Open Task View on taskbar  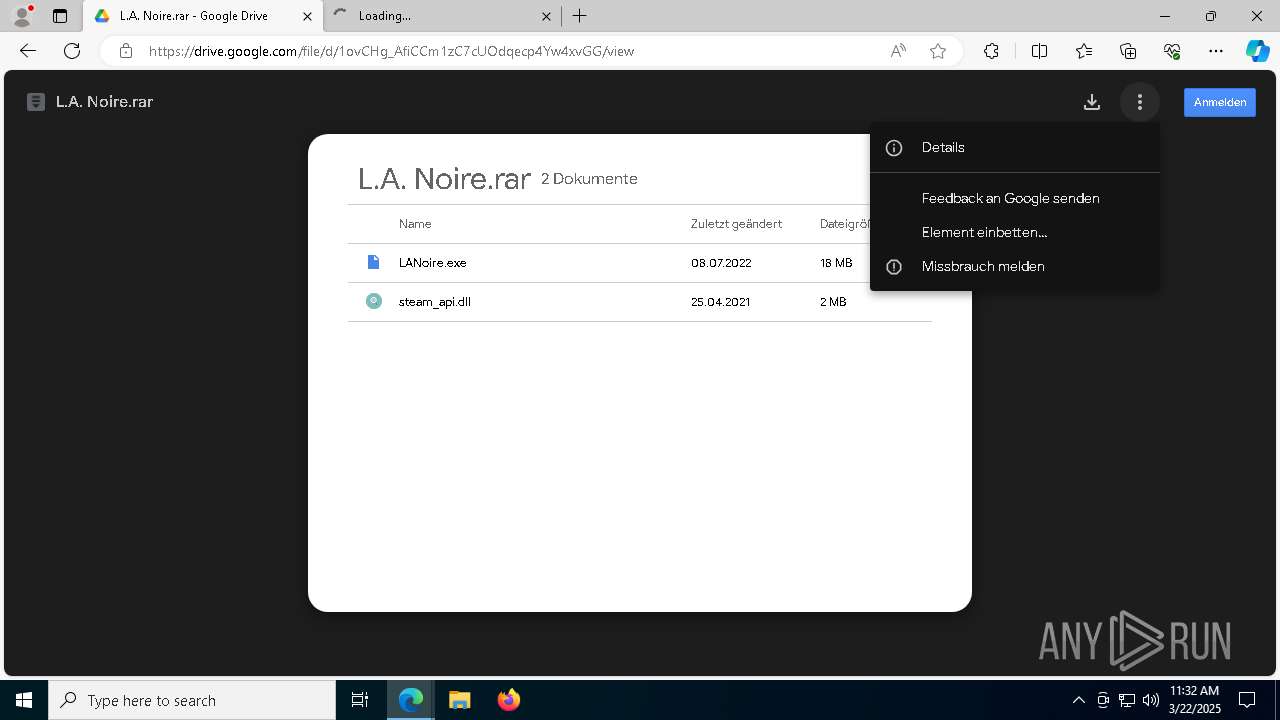[x=360, y=700]
